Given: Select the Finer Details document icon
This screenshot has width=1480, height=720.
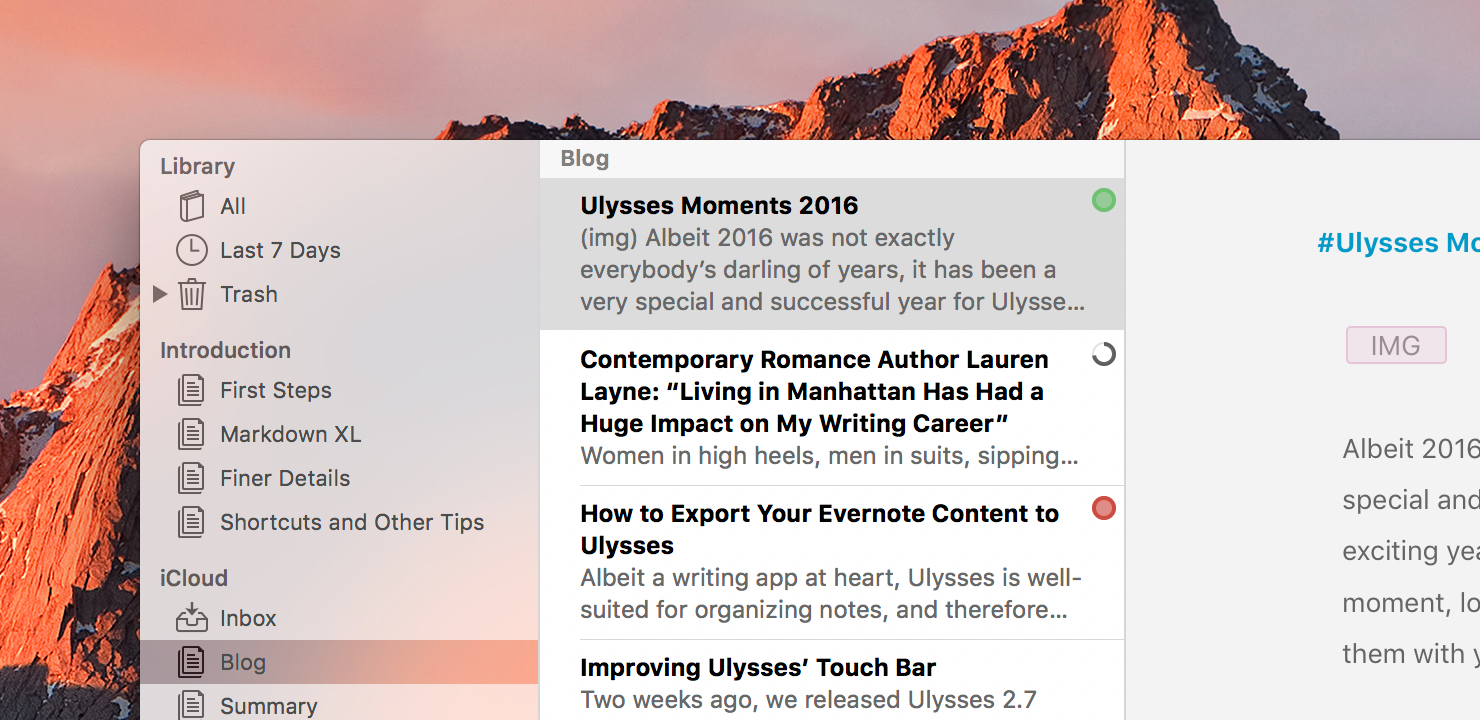Looking at the screenshot, I should [191, 478].
